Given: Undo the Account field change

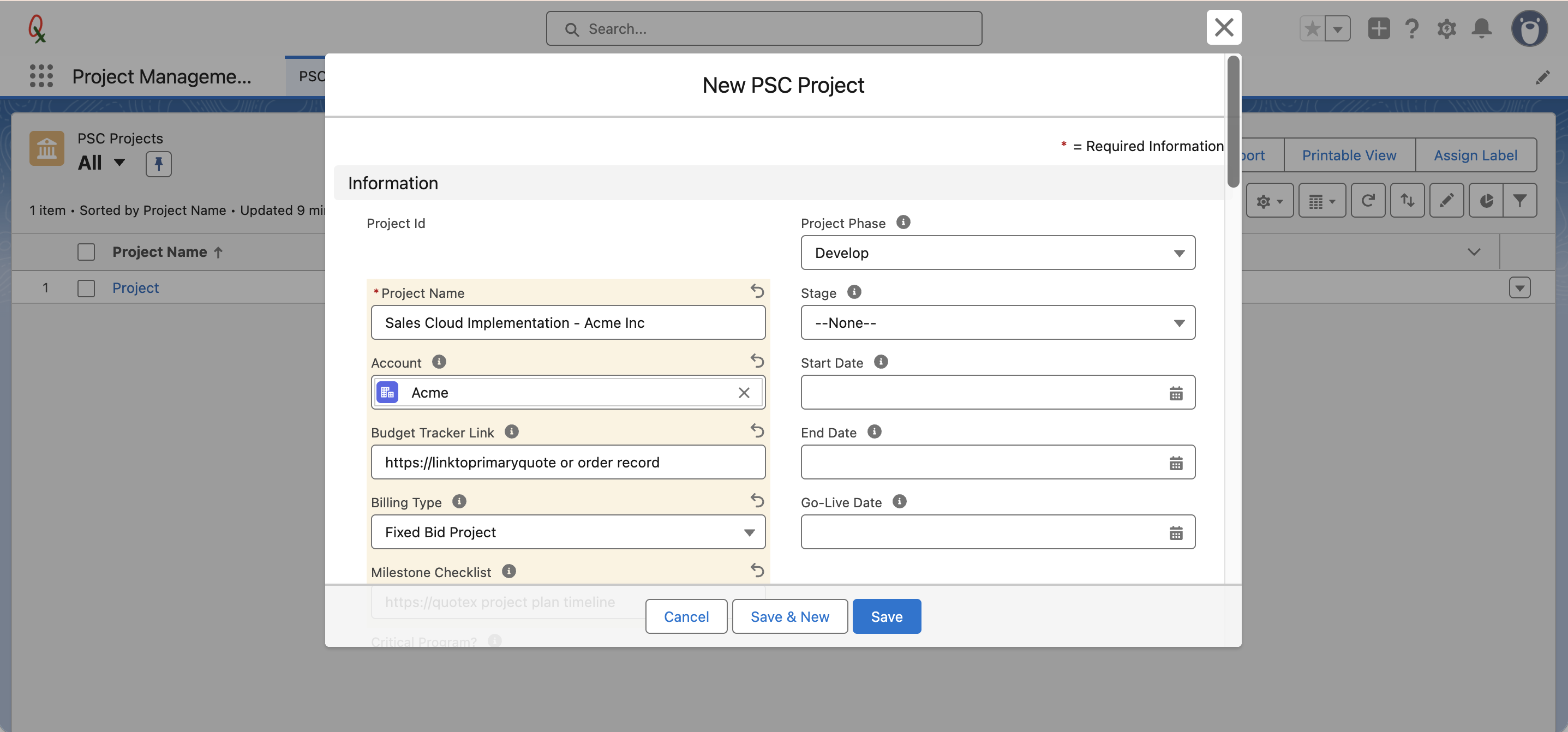Looking at the screenshot, I should [757, 361].
